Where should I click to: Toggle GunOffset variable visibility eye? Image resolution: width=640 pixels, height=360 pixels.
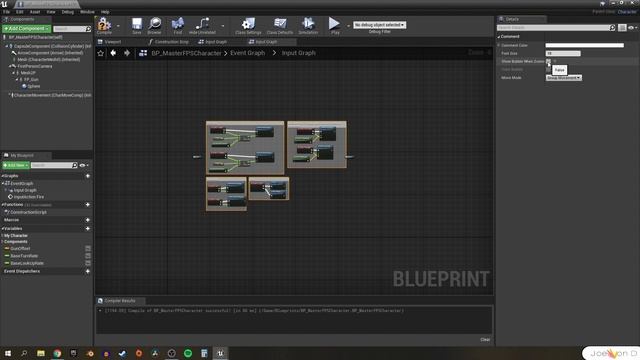[88, 249]
